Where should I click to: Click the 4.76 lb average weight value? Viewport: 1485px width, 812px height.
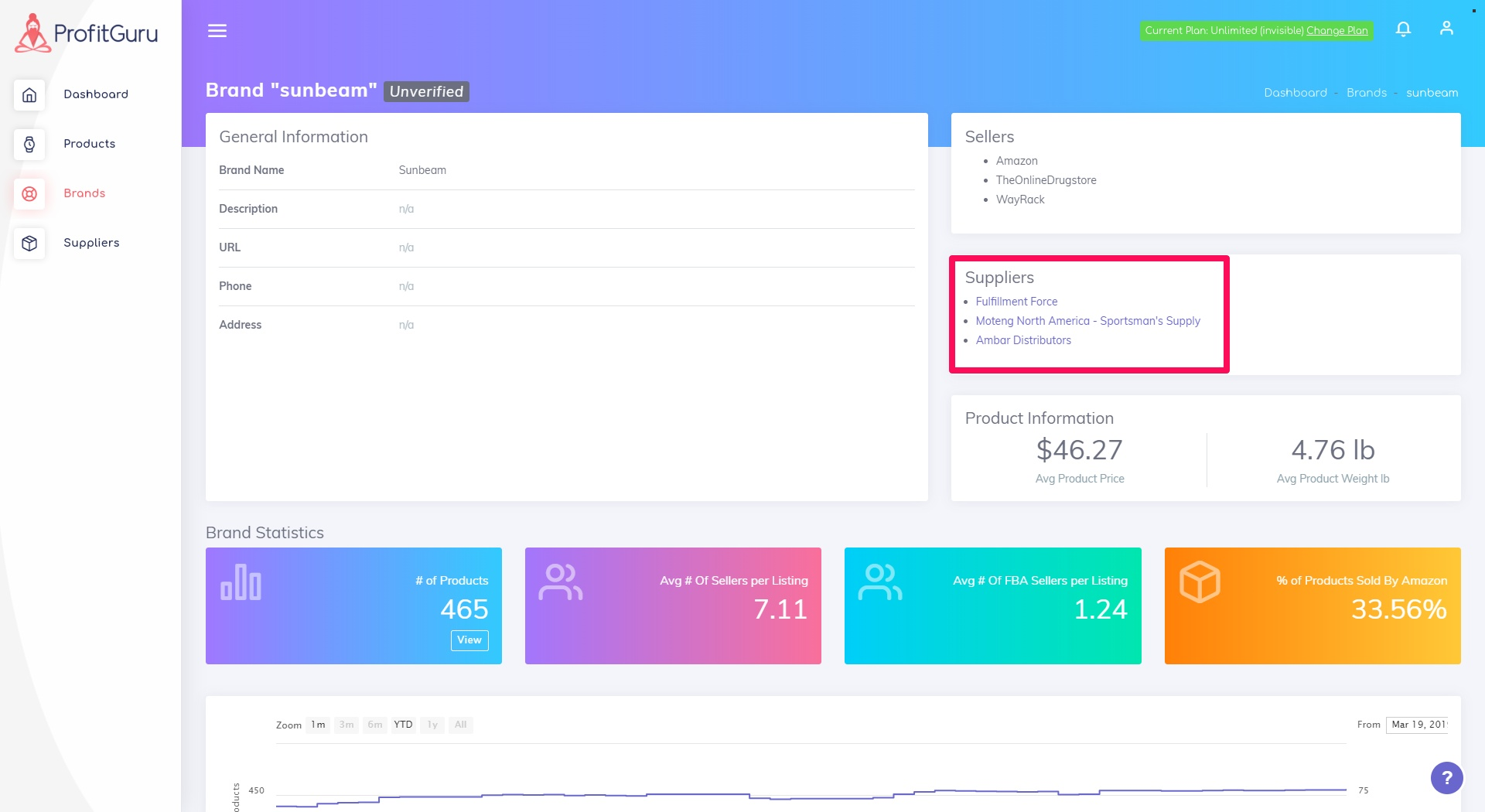tap(1333, 450)
